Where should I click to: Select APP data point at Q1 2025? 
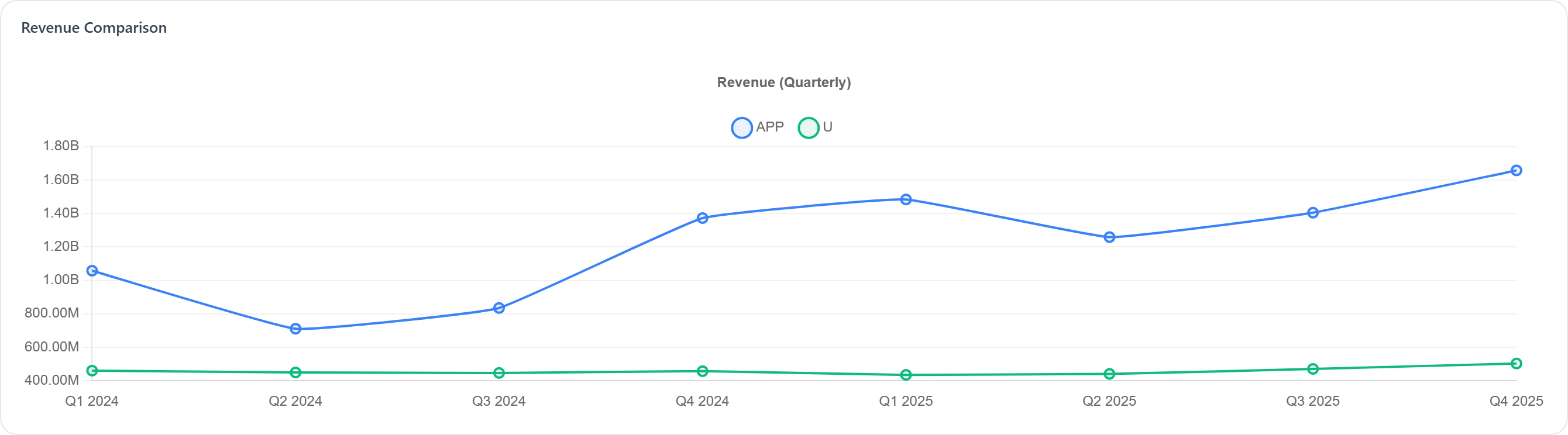tap(906, 199)
